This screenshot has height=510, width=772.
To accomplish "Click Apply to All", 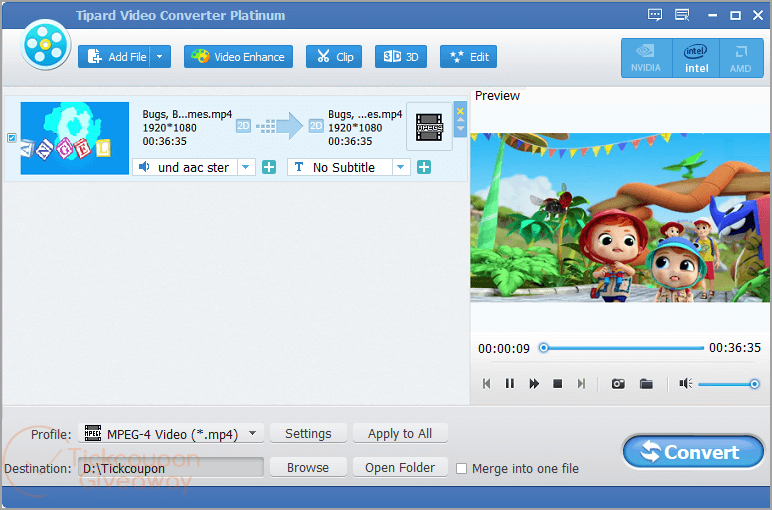I will pos(400,434).
